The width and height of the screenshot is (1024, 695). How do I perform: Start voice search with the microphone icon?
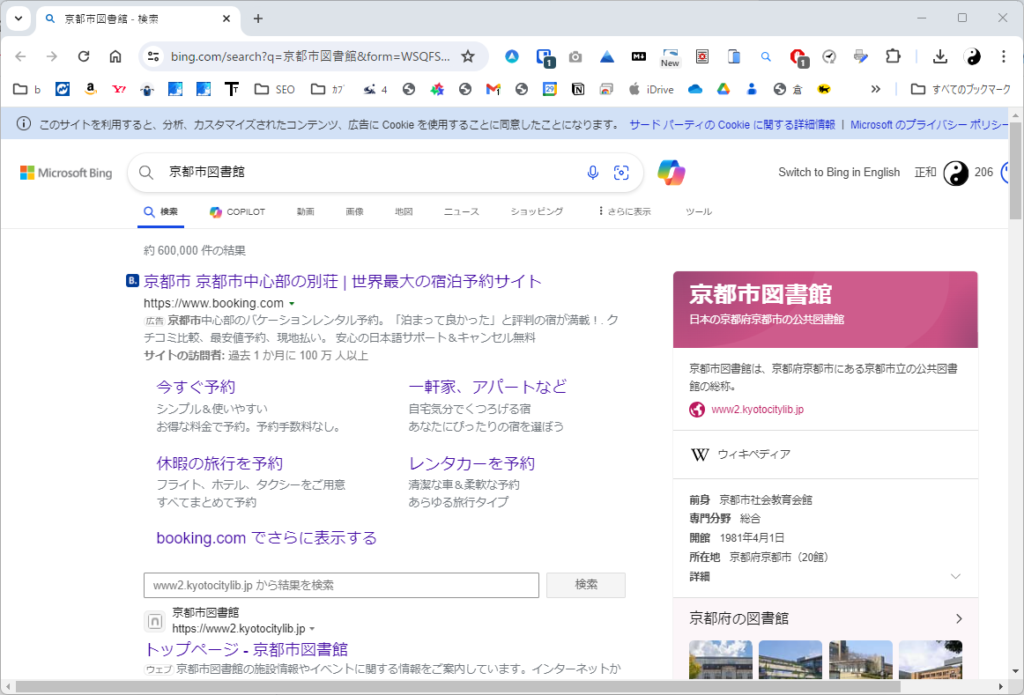click(592, 172)
